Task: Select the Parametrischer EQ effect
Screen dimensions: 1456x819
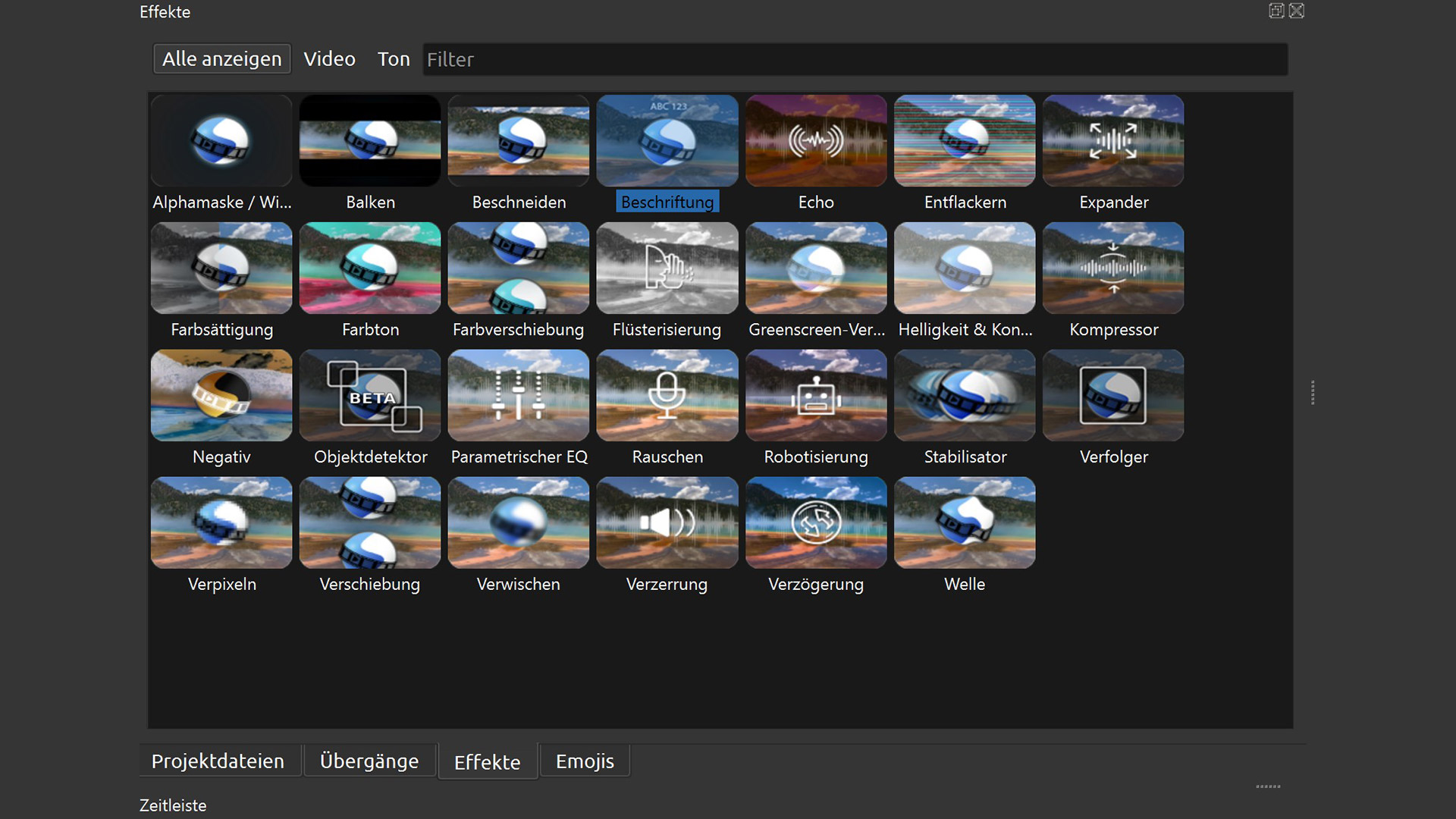Action: (x=518, y=396)
